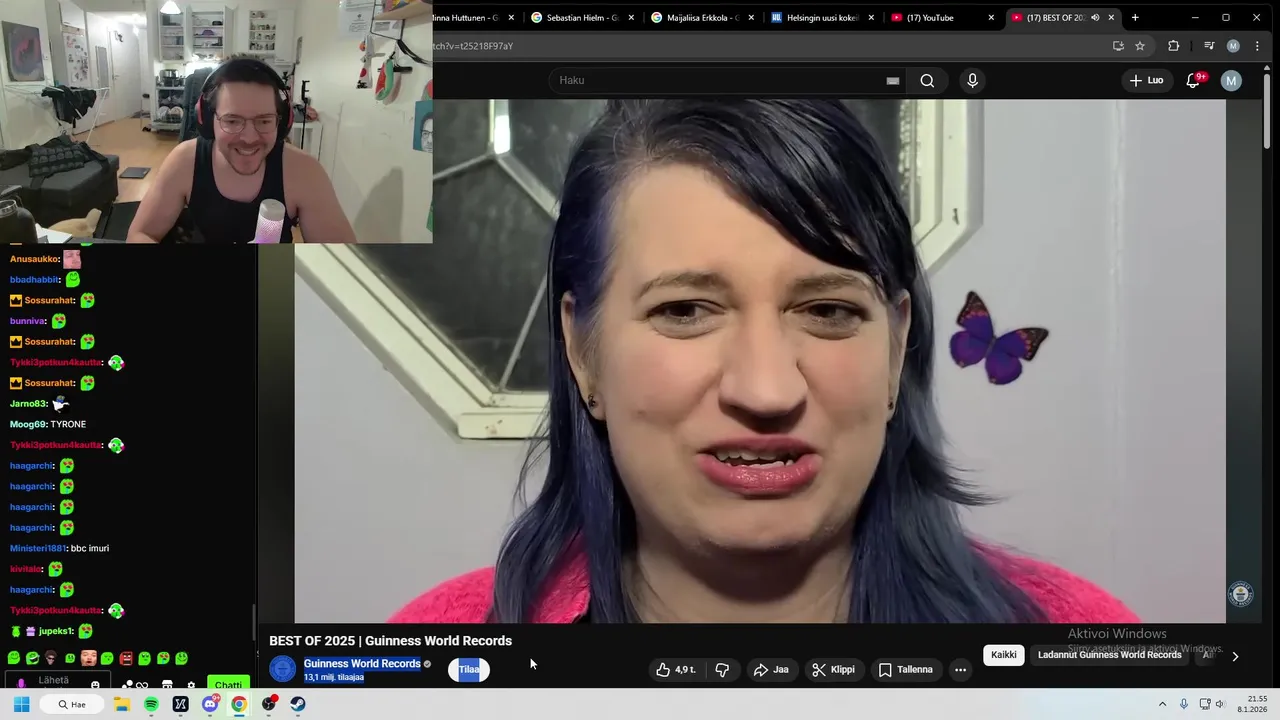Image resolution: width=1280 pixels, height=720 pixels.
Task: Mute the playing BEST OF tab audio
Action: (1095, 18)
